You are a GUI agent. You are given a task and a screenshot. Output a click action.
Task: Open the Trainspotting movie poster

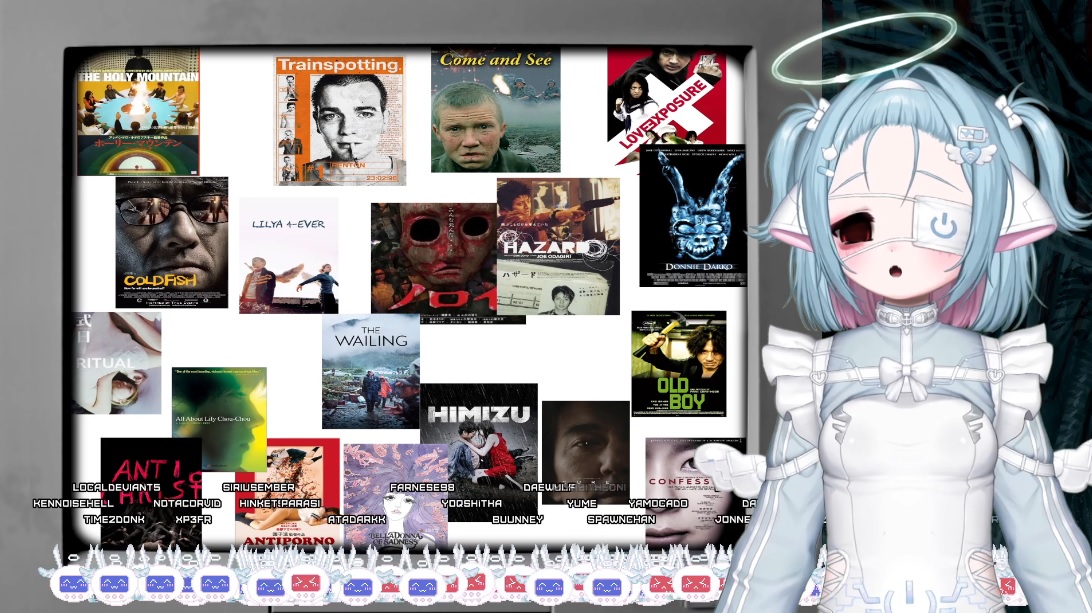coord(340,121)
